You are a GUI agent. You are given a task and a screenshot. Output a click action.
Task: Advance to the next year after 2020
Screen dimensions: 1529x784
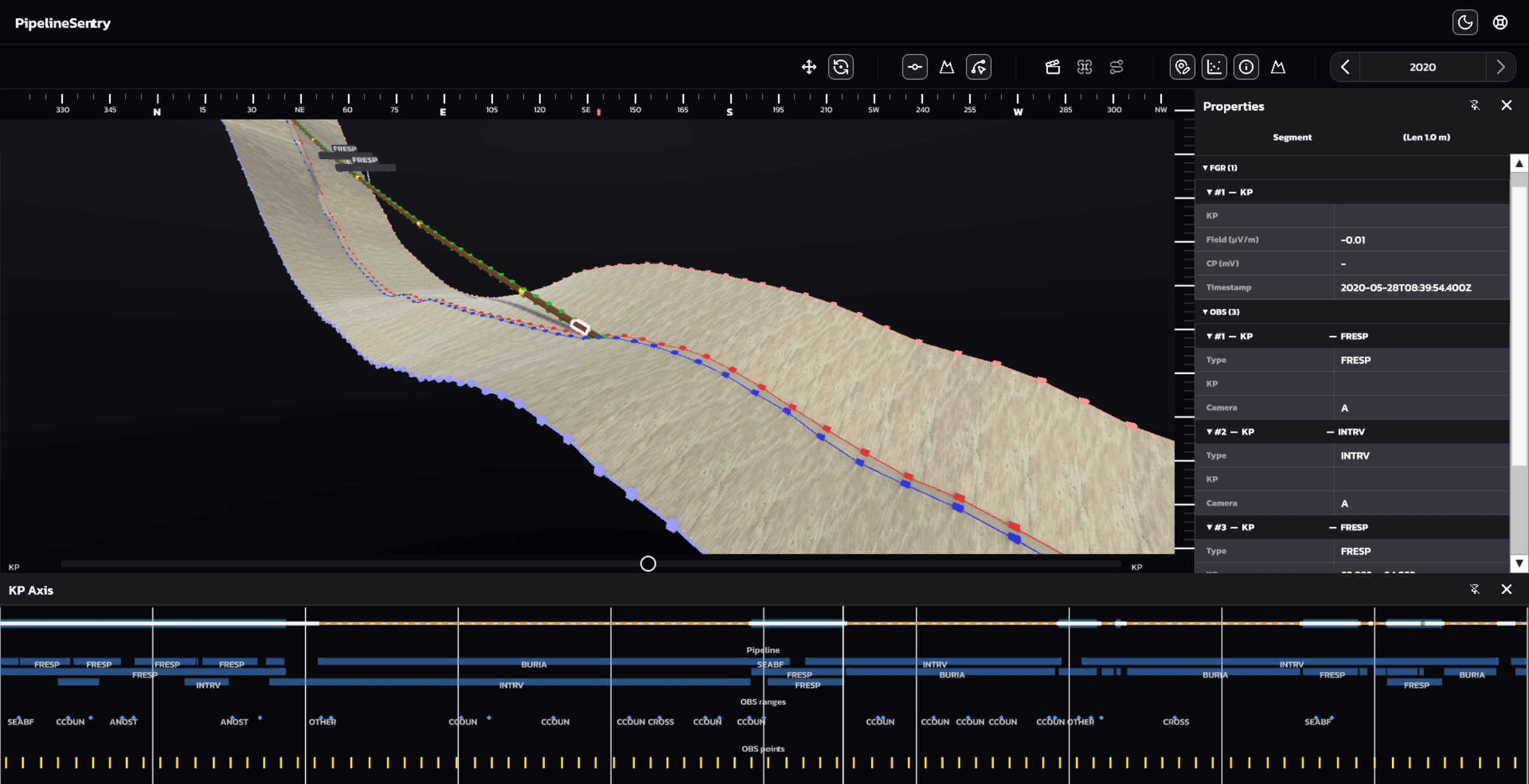coord(1501,67)
